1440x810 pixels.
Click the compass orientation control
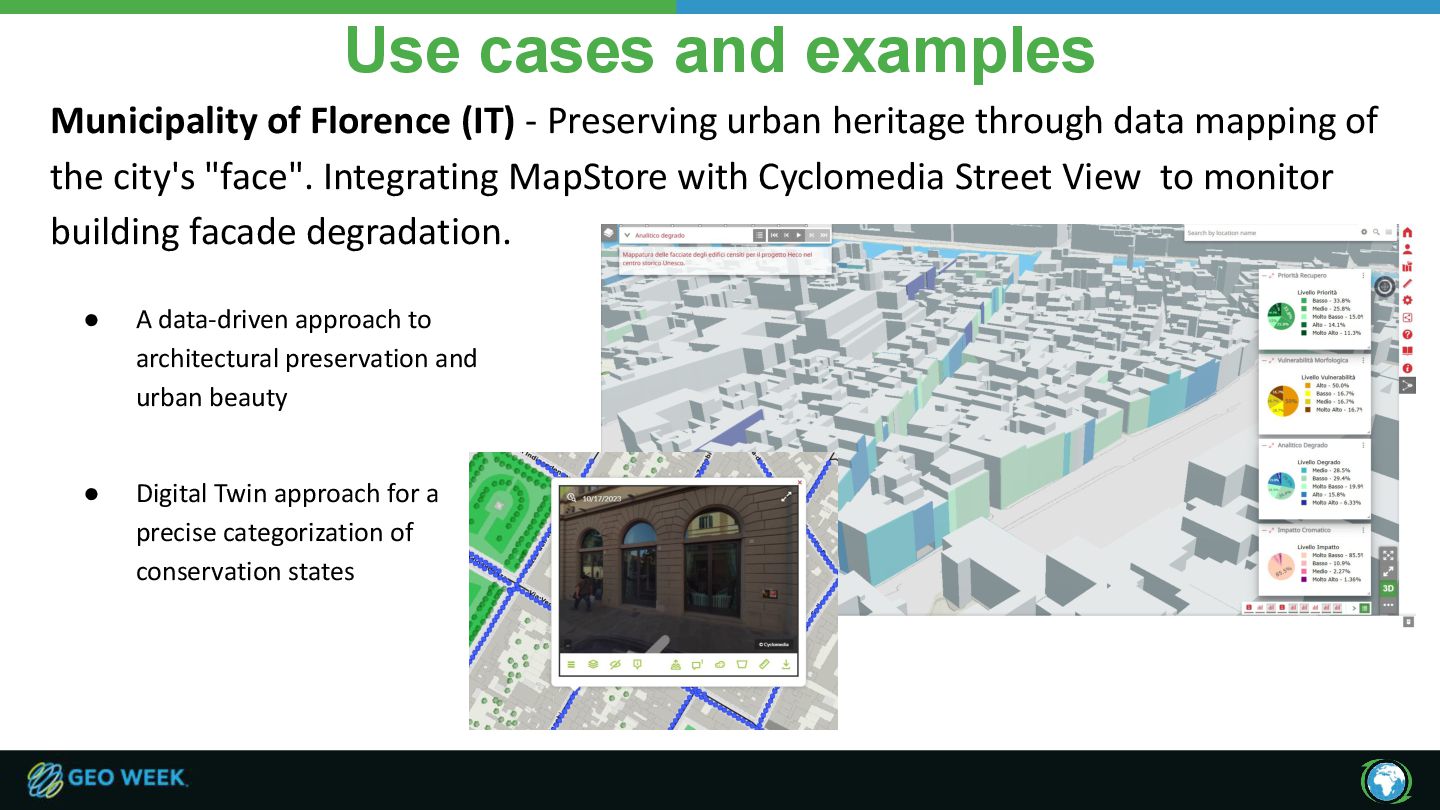pyautogui.click(x=1385, y=287)
